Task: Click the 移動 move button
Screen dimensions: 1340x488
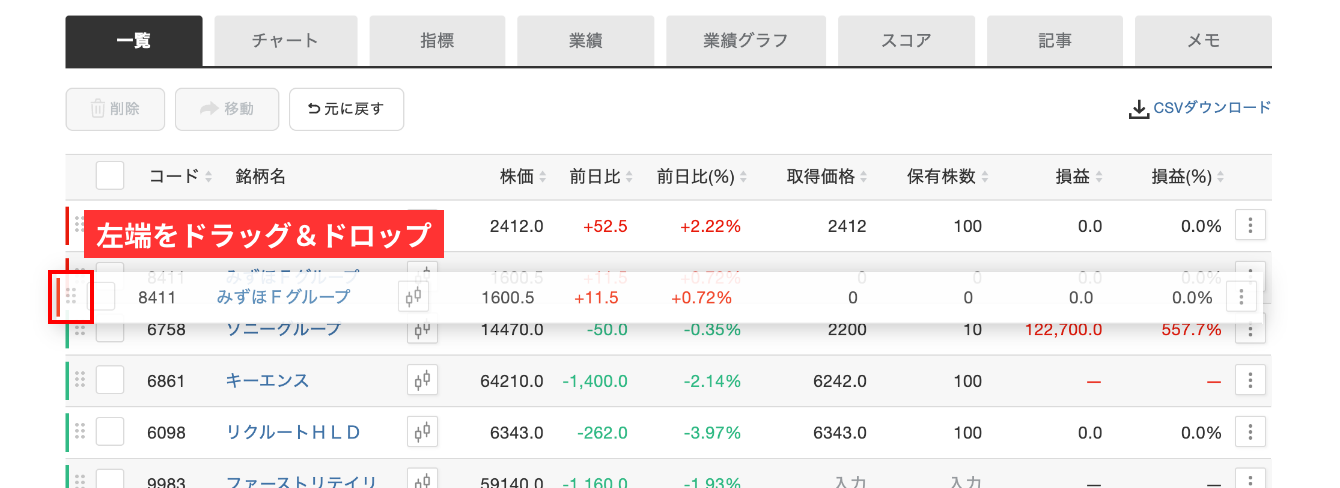Action: pyautogui.click(x=227, y=109)
